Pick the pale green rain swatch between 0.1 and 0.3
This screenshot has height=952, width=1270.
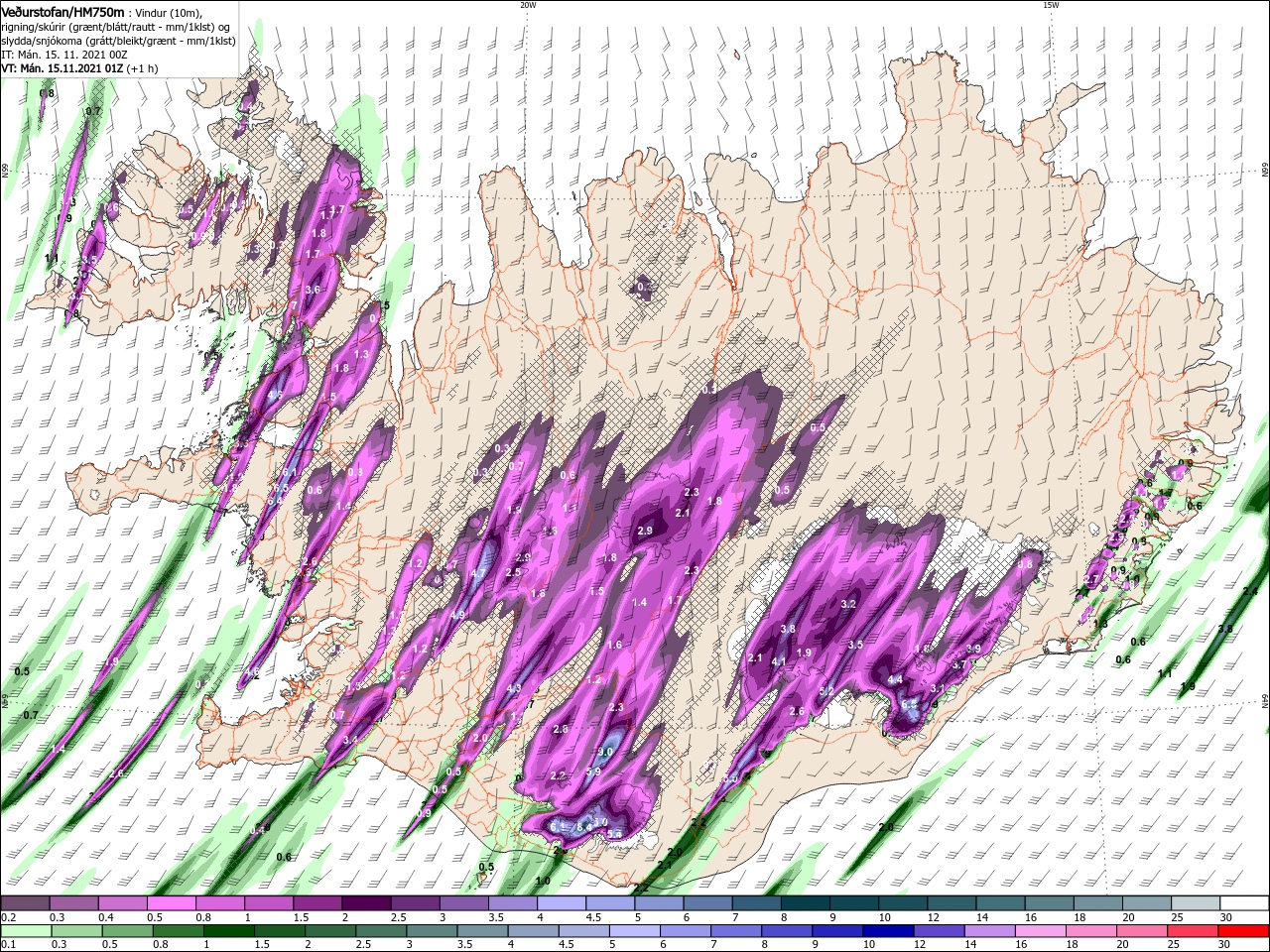25,931
